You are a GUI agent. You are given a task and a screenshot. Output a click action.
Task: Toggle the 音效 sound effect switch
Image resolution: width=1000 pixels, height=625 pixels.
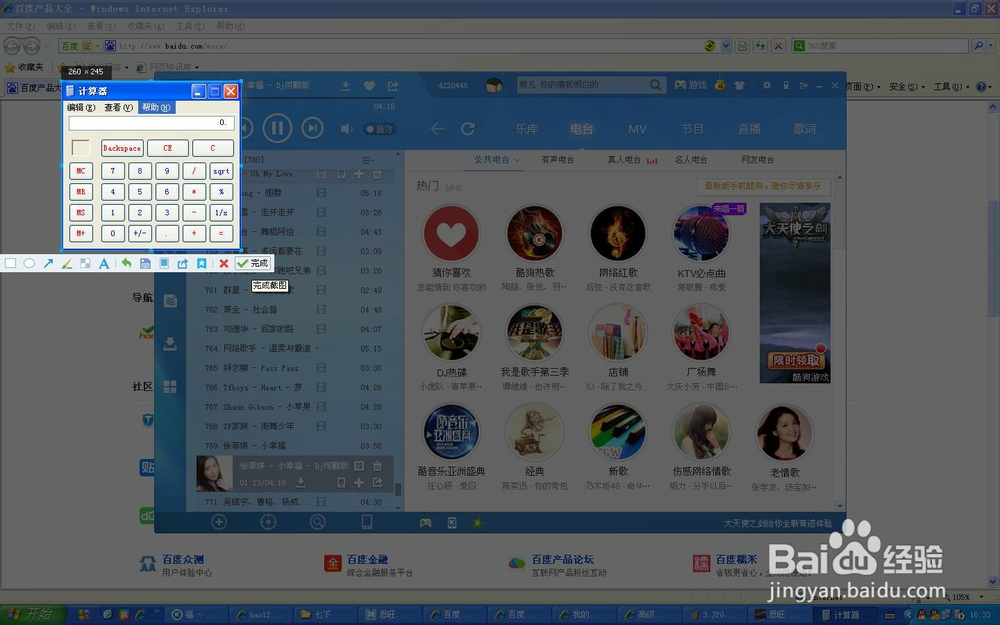(380, 128)
